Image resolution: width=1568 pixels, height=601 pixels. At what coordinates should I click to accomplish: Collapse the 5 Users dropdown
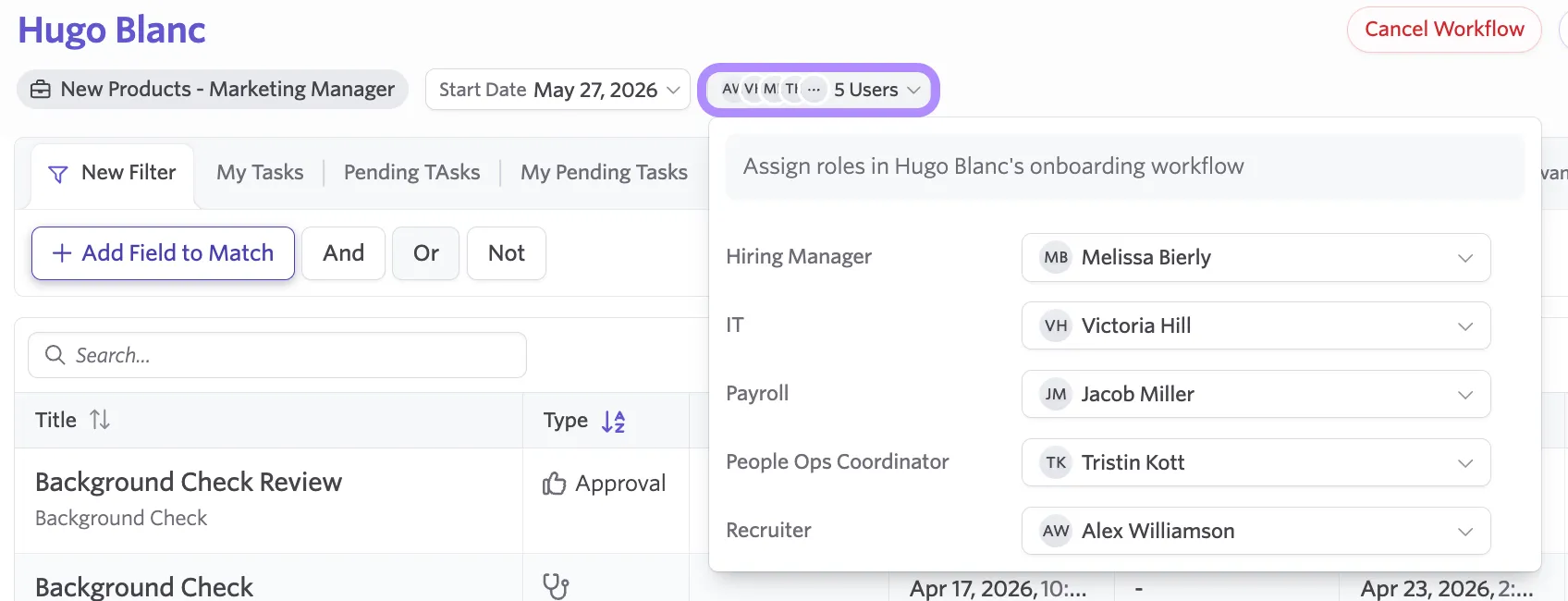(819, 90)
